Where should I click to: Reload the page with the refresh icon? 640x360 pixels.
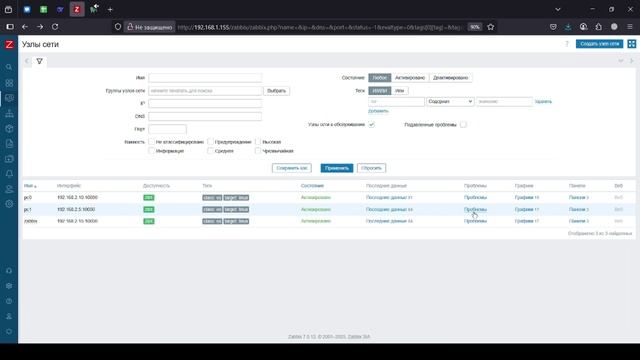coord(55,27)
